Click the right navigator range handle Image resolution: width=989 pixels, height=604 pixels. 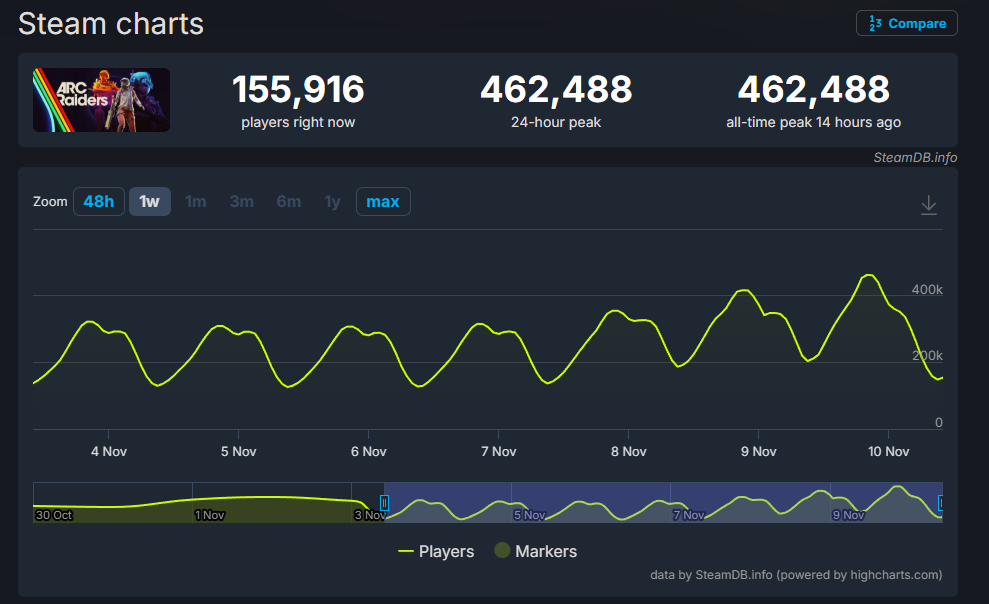pos(940,503)
